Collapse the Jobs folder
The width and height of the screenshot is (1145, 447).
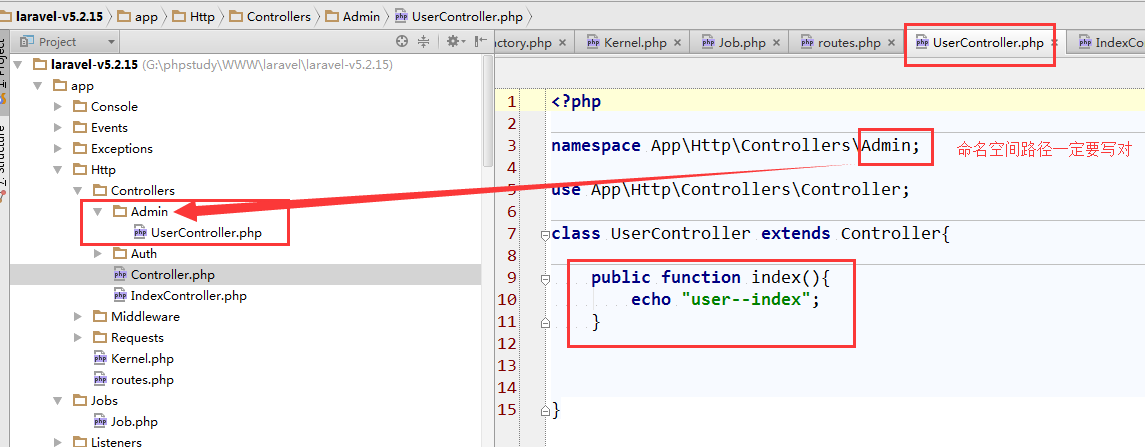(58, 401)
